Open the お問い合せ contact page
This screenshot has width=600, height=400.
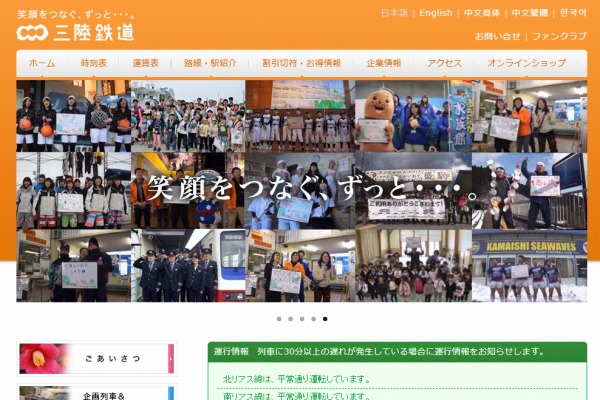497,36
